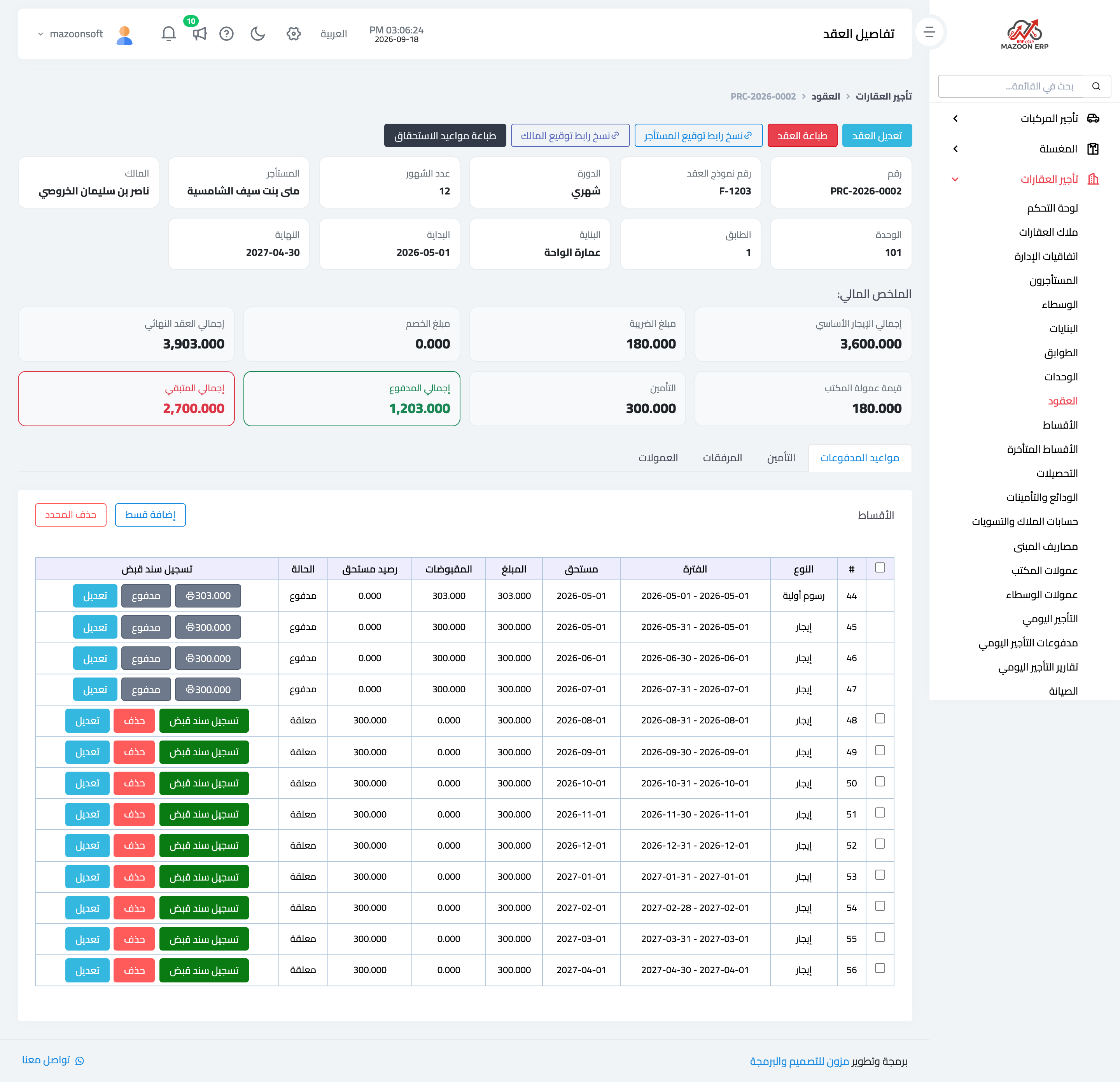Viewport: 1120px width, 1082px height.
Task: Click حذف المحدد button
Action: [70, 515]
